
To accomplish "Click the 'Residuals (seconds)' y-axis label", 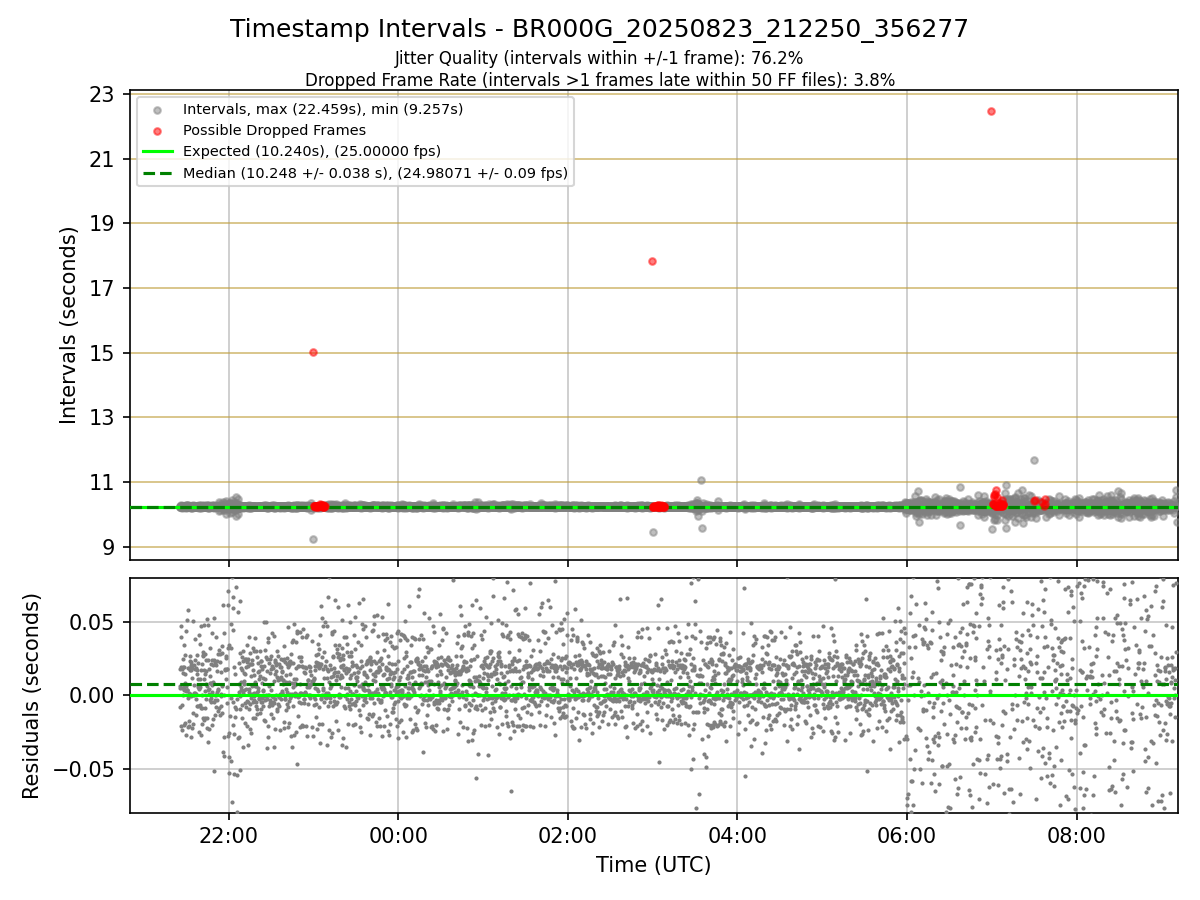I will point(31,696).
